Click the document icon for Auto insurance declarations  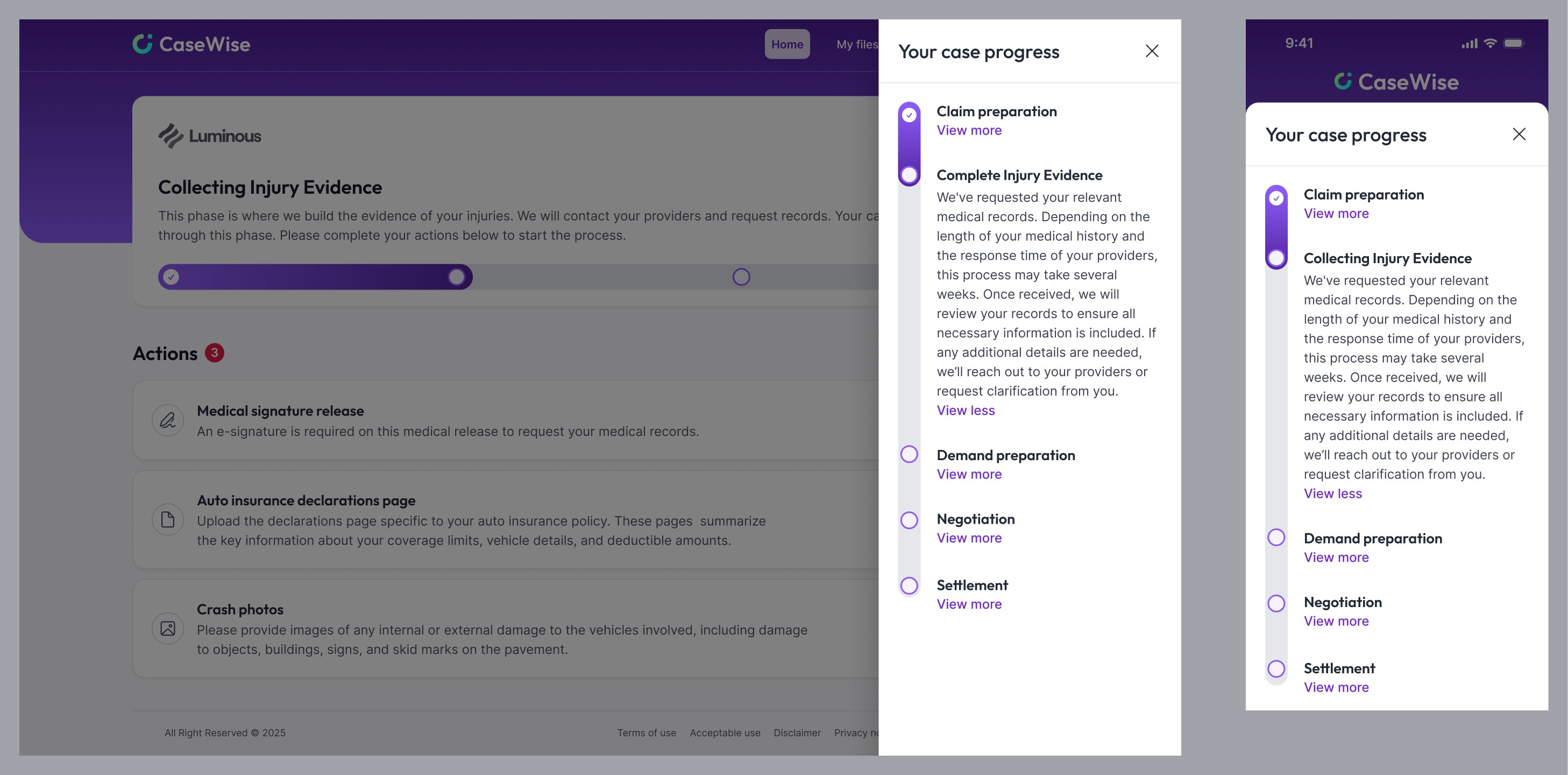click(x=167, y=519)
